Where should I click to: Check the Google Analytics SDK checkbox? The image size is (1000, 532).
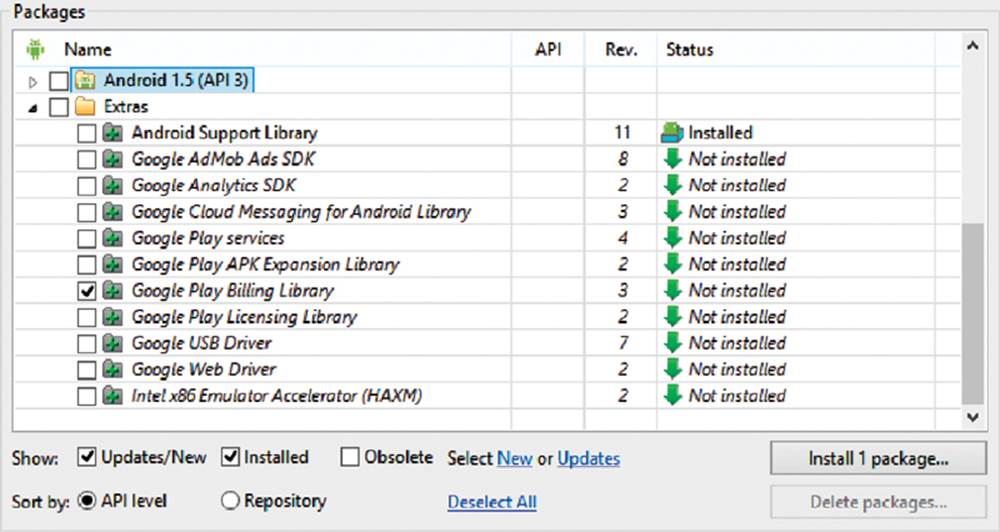(x=86, y=186)
